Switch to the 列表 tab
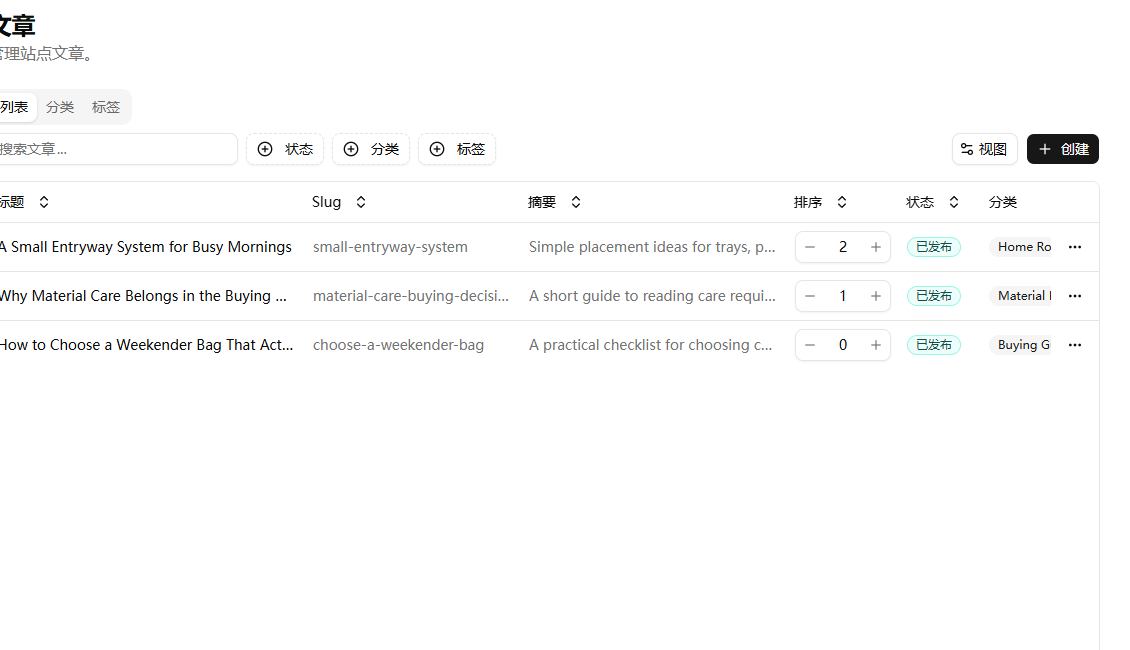The height and width of the screenshot is (650, 1130). click(16, 107)
